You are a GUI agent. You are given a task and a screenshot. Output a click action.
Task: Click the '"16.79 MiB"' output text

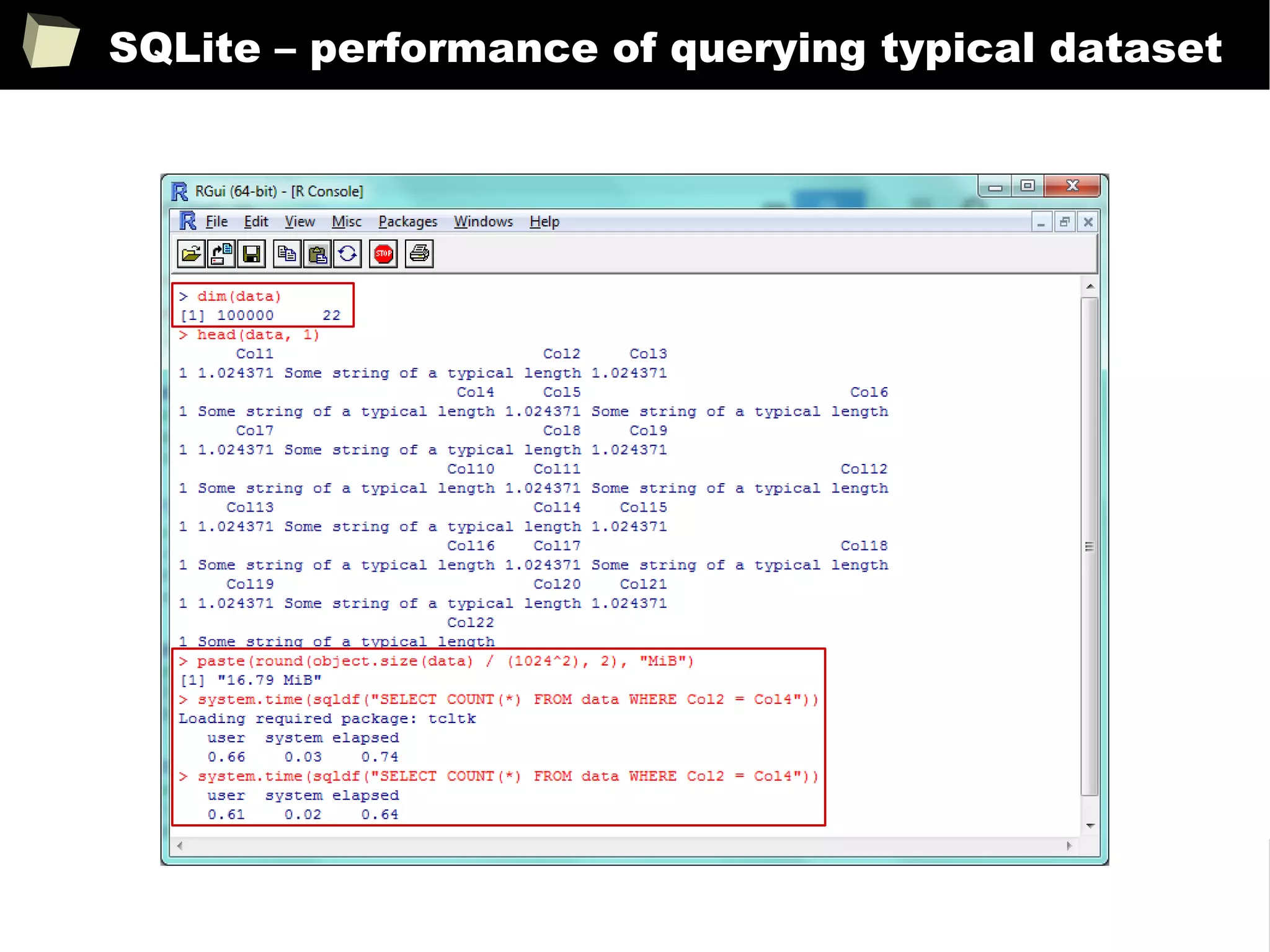tap(269, 680)
